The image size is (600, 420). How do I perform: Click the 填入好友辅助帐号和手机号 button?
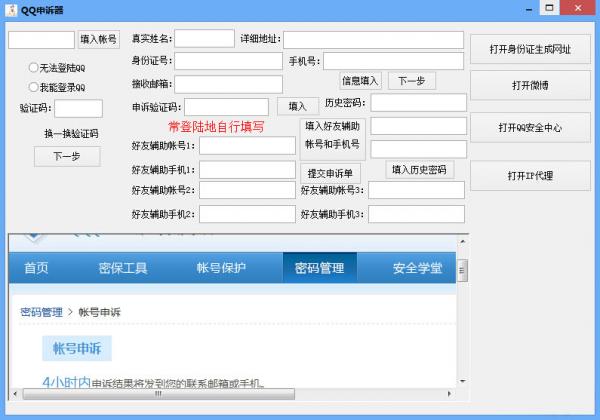pyautogui.click(x=333, y=139)
